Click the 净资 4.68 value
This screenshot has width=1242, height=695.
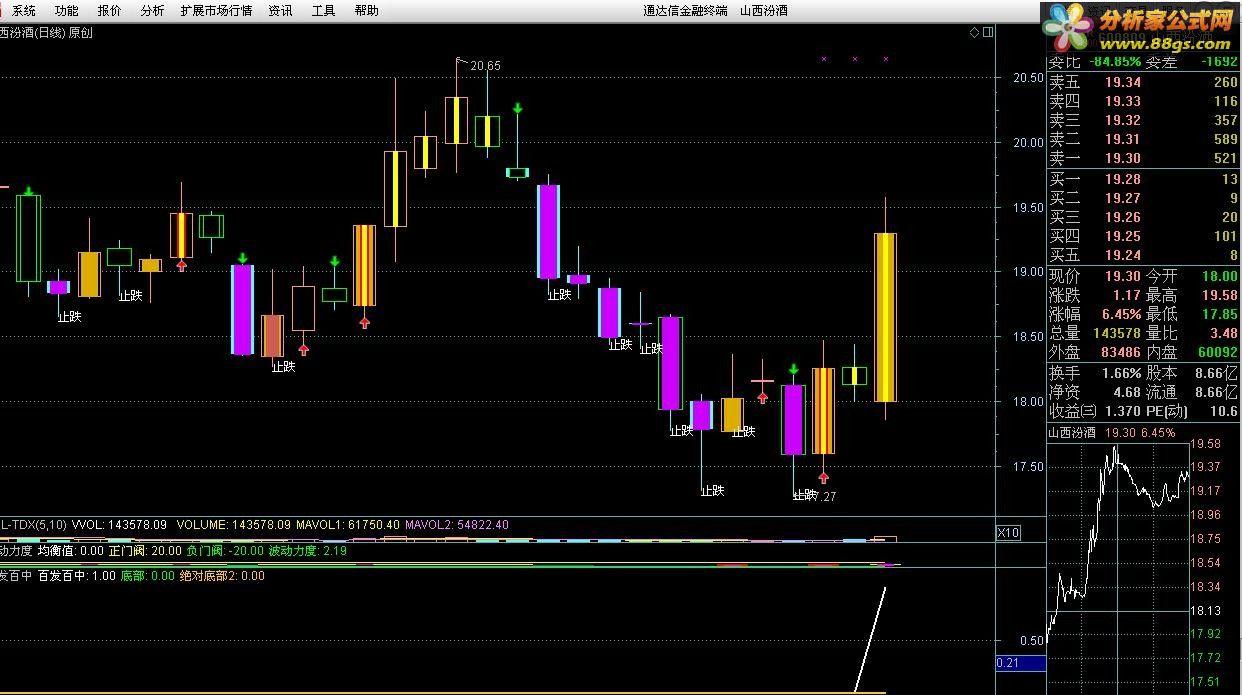1127,392
